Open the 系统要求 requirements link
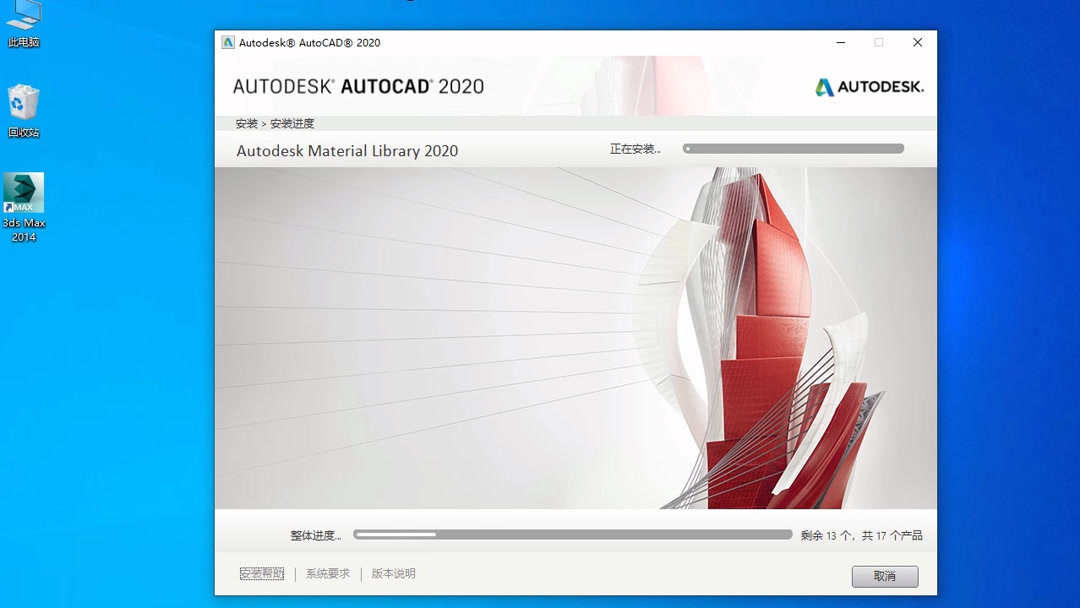Image resolution: width=1080 pixels, height=608 pixels. 325,573
